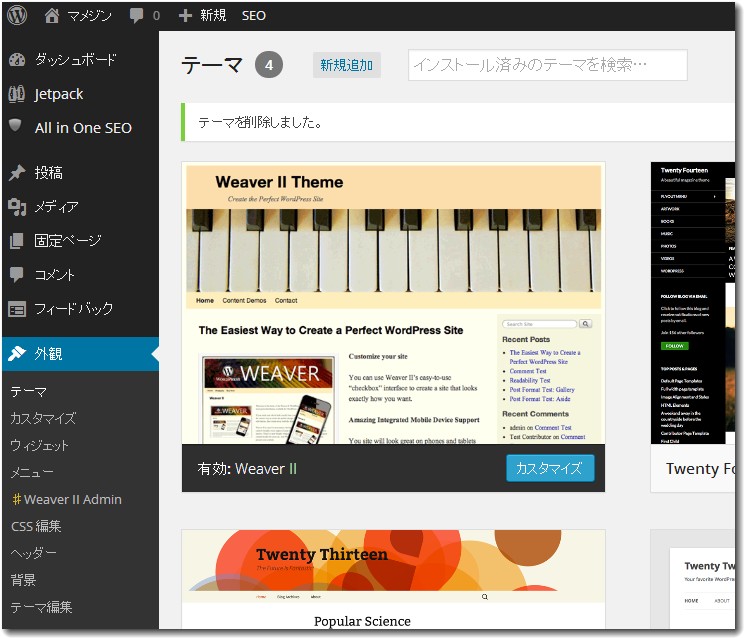Click the 有効: Weaver II label

(247, 469)
